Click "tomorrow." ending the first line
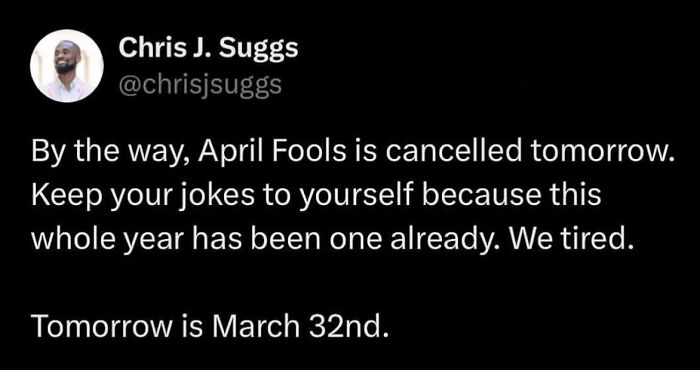The width and height of the screenshot is (700, 370). coord(598,154)
